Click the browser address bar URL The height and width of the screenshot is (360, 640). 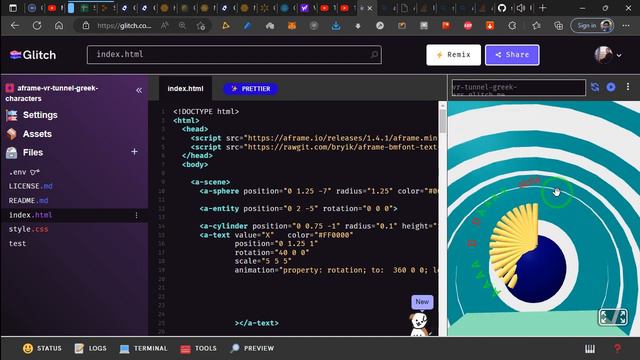pos(124,26)
